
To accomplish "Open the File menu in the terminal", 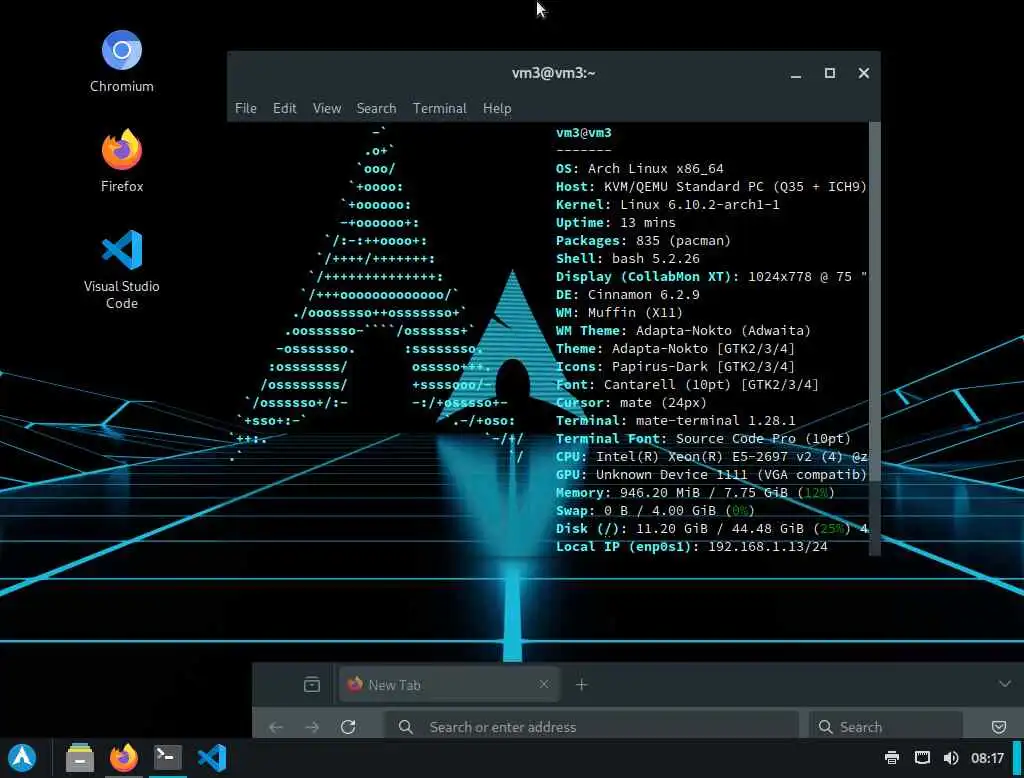I will click(246, 108).
